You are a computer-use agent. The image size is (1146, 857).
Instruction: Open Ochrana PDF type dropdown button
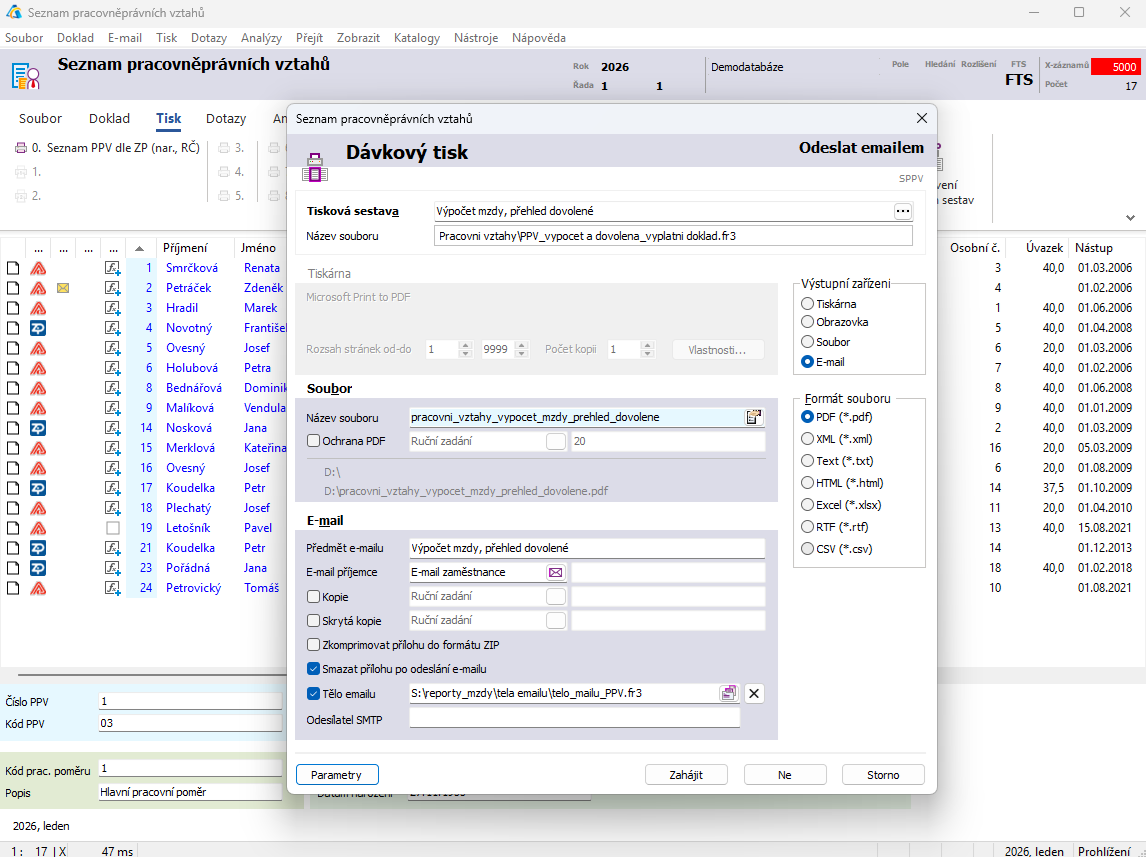click(555, 441)
